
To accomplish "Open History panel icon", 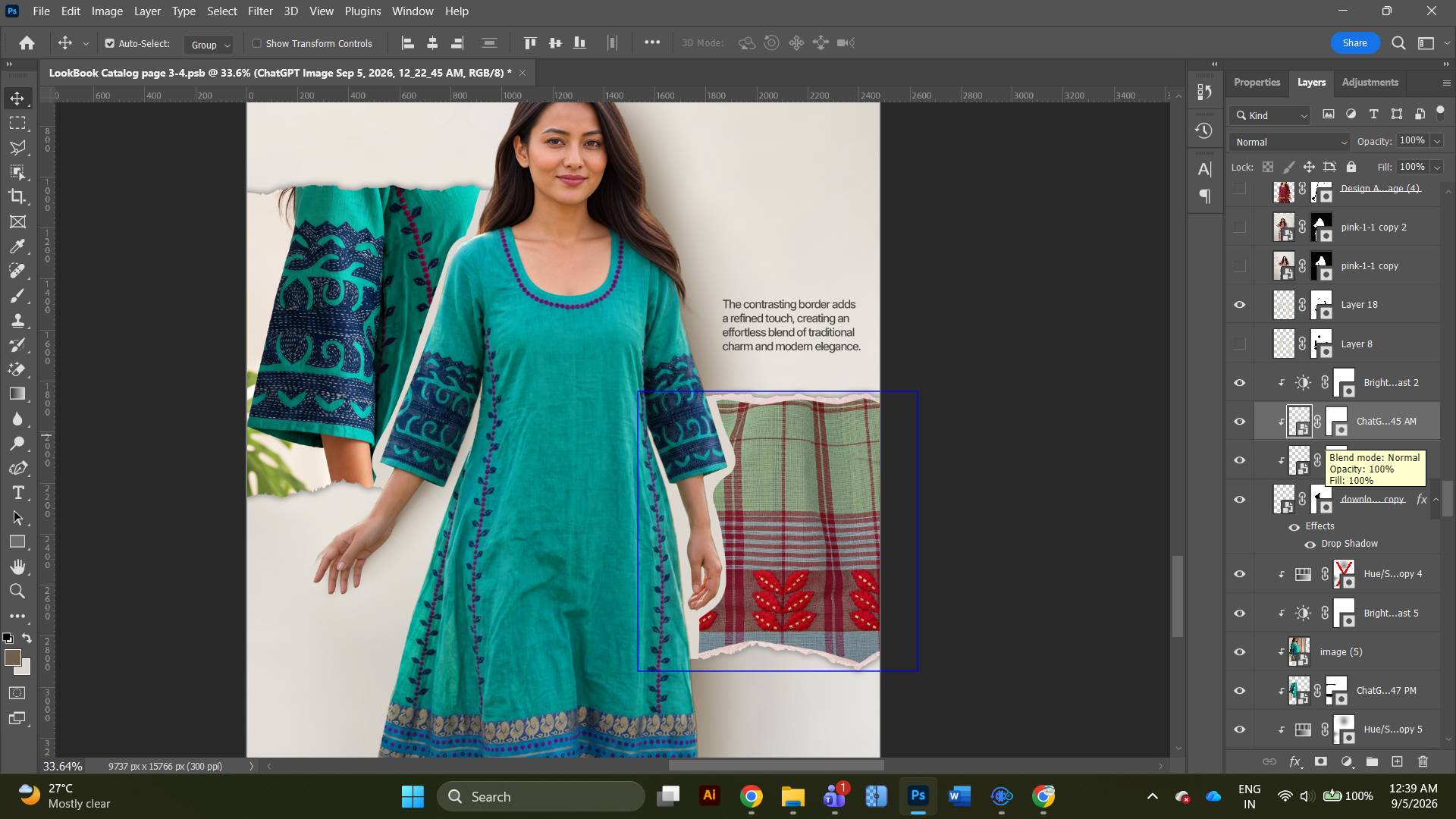I will 1204,130.
